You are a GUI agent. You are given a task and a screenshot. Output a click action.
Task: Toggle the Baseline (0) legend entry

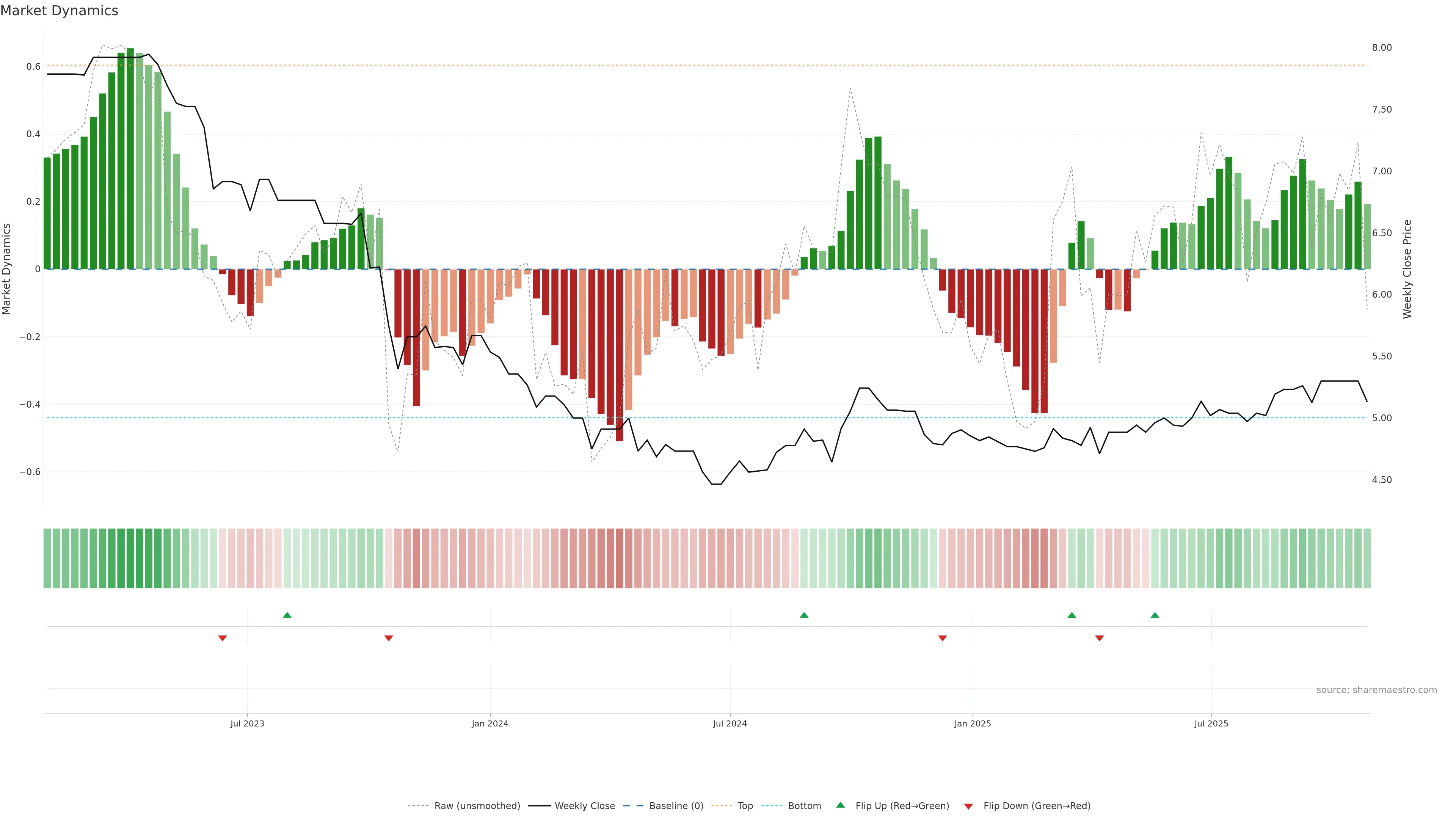click(676, 806)
